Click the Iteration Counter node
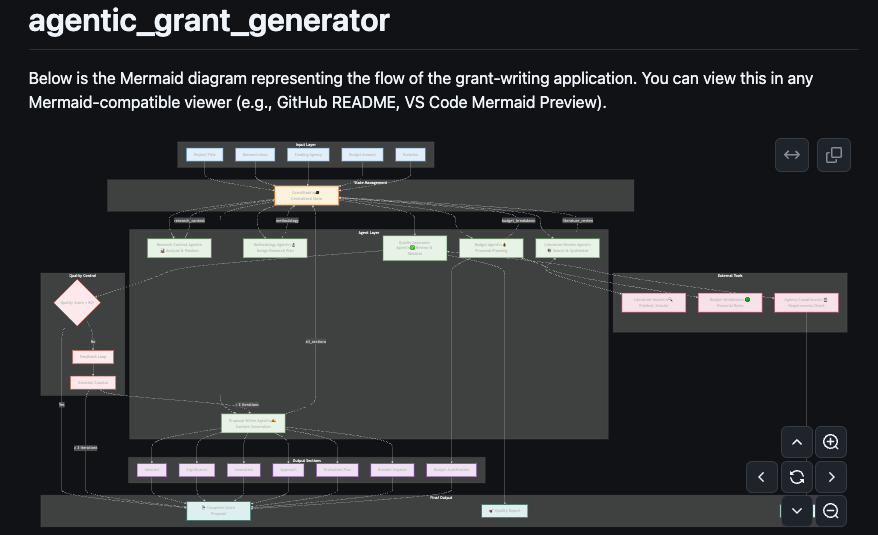The image size is (878, 535). 93,383
